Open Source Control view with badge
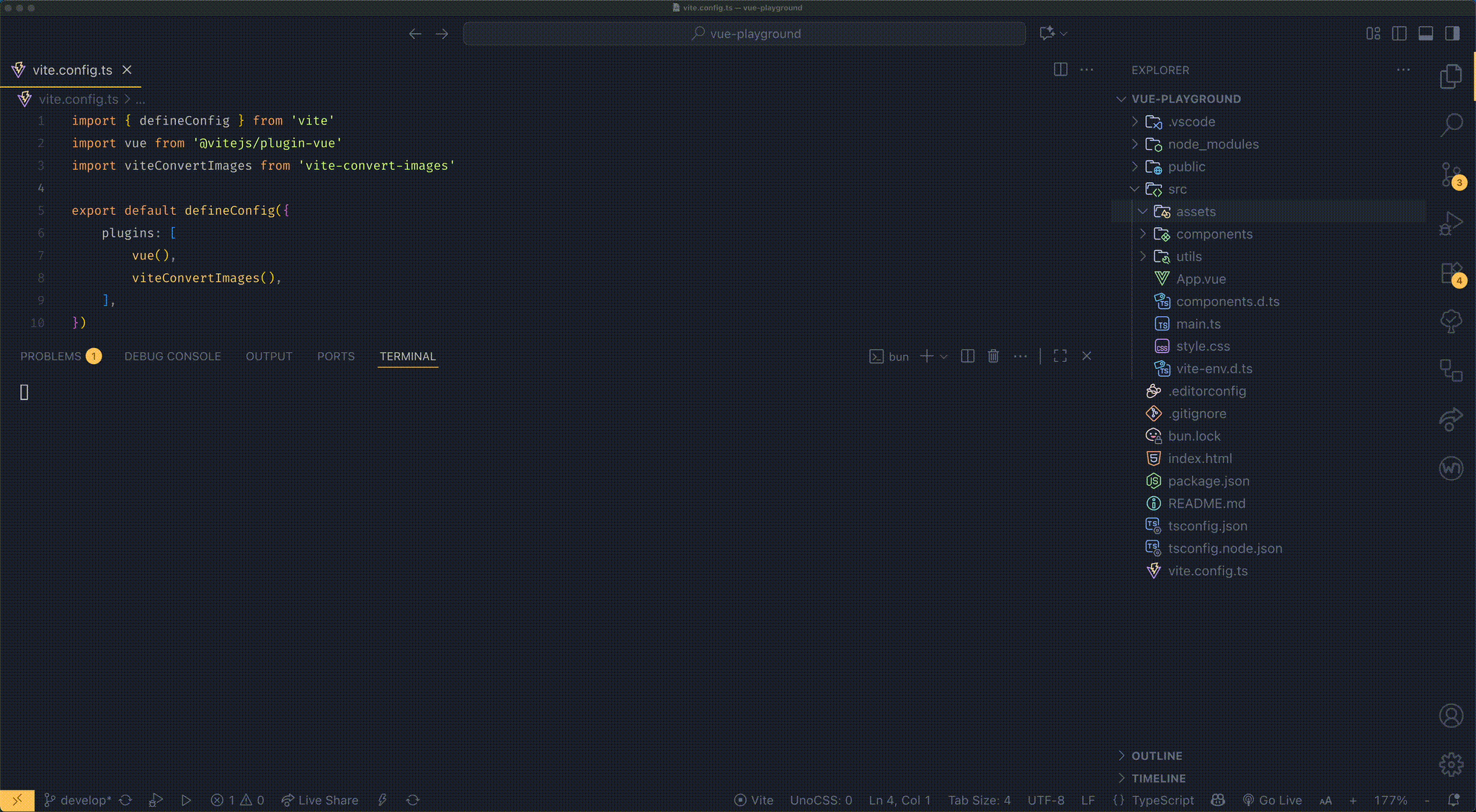Image resolution: width=1476 pixels, height=812 pixels. pyautogui.click(x=1451, y=174)
